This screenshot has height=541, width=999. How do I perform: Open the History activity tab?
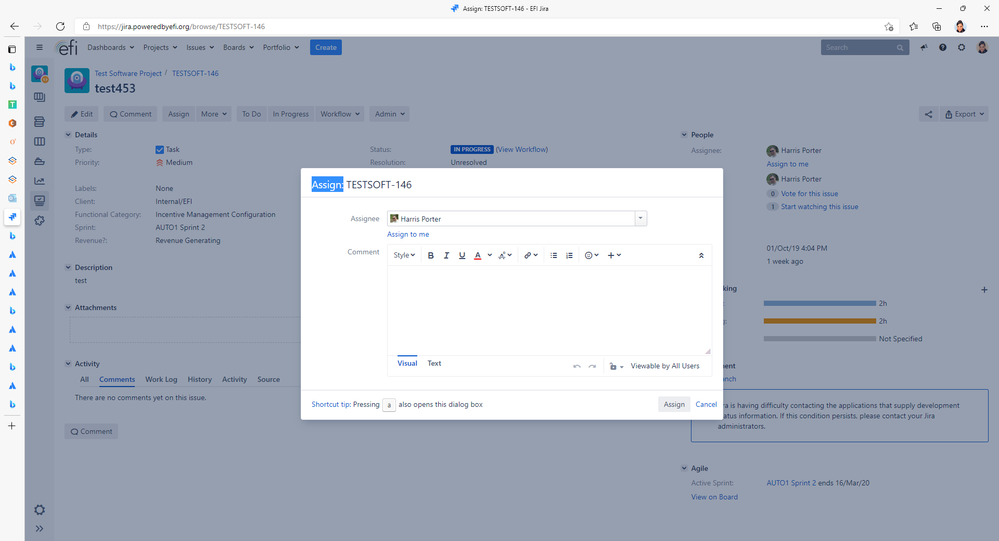tap(199, 380)
